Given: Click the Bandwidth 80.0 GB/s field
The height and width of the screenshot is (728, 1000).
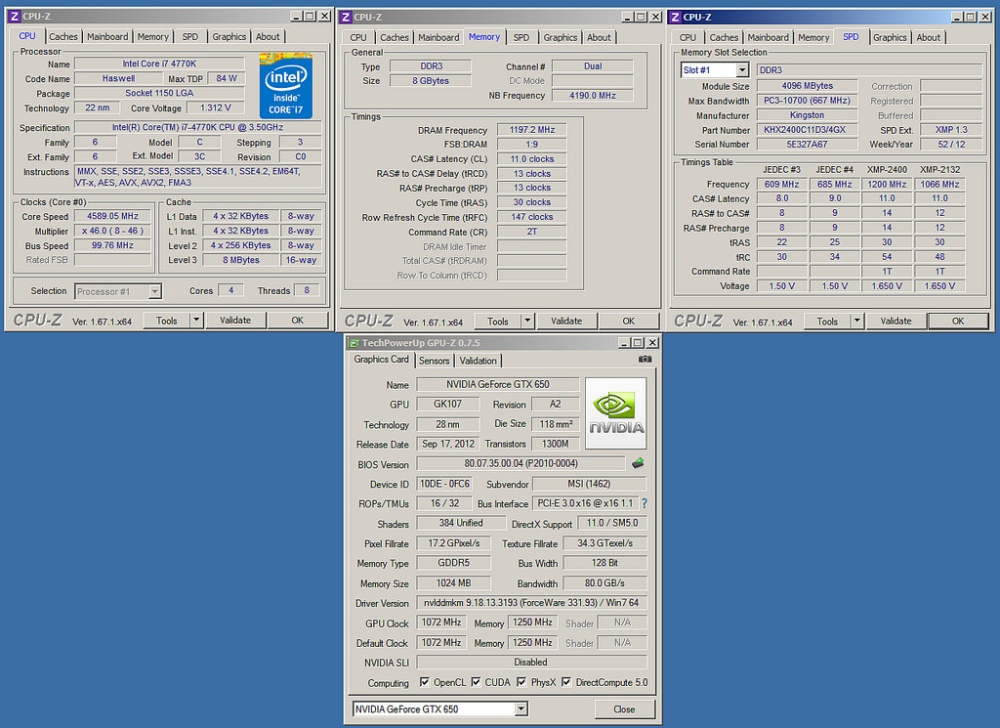Looking at the screenshot, I should click(x=605, y=583).
